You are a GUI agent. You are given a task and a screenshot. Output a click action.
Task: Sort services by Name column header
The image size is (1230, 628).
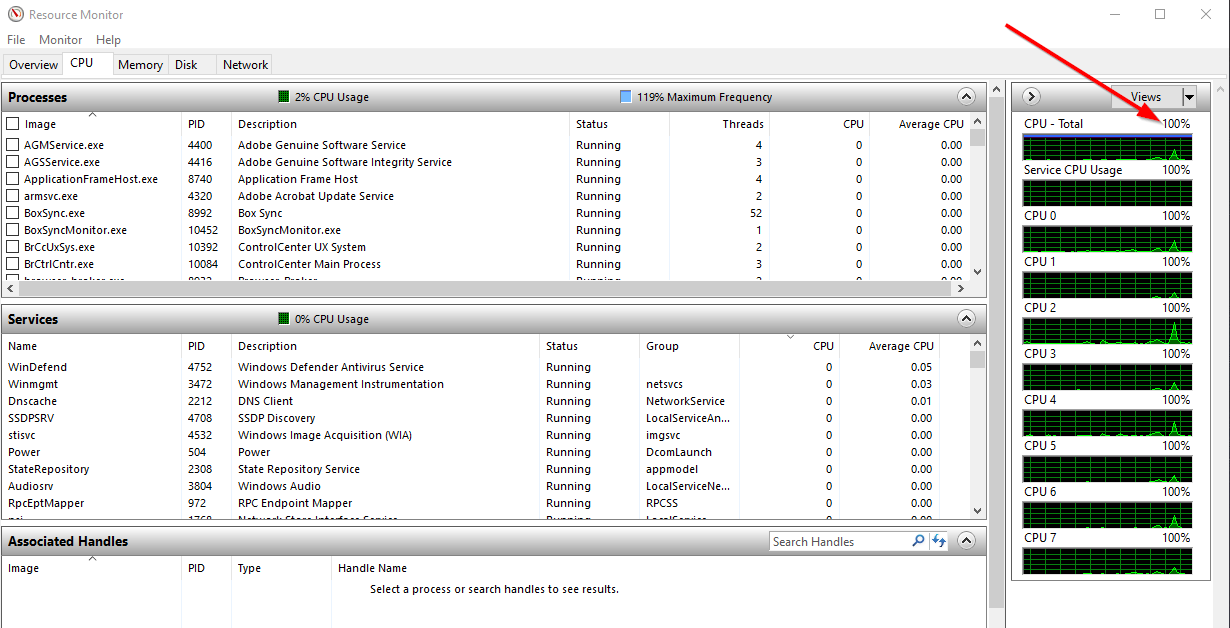point(91,346)
